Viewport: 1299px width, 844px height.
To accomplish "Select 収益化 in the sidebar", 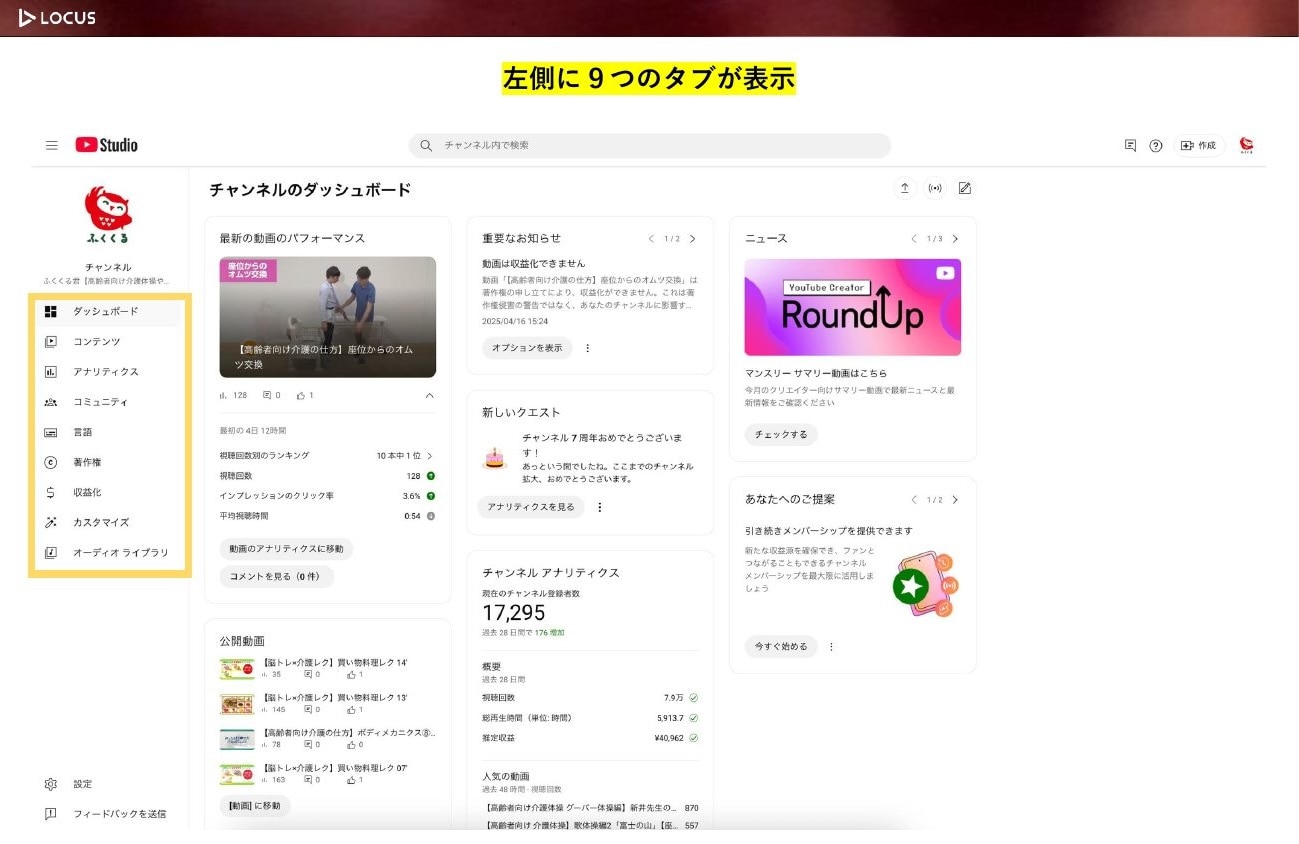I will [x=87, y=492].
